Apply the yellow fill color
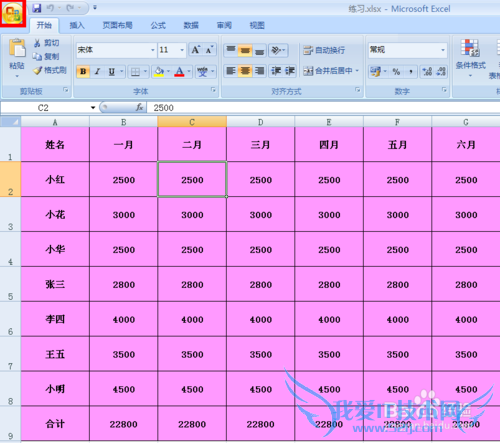The image size is (500, 443). pos(159,72)
